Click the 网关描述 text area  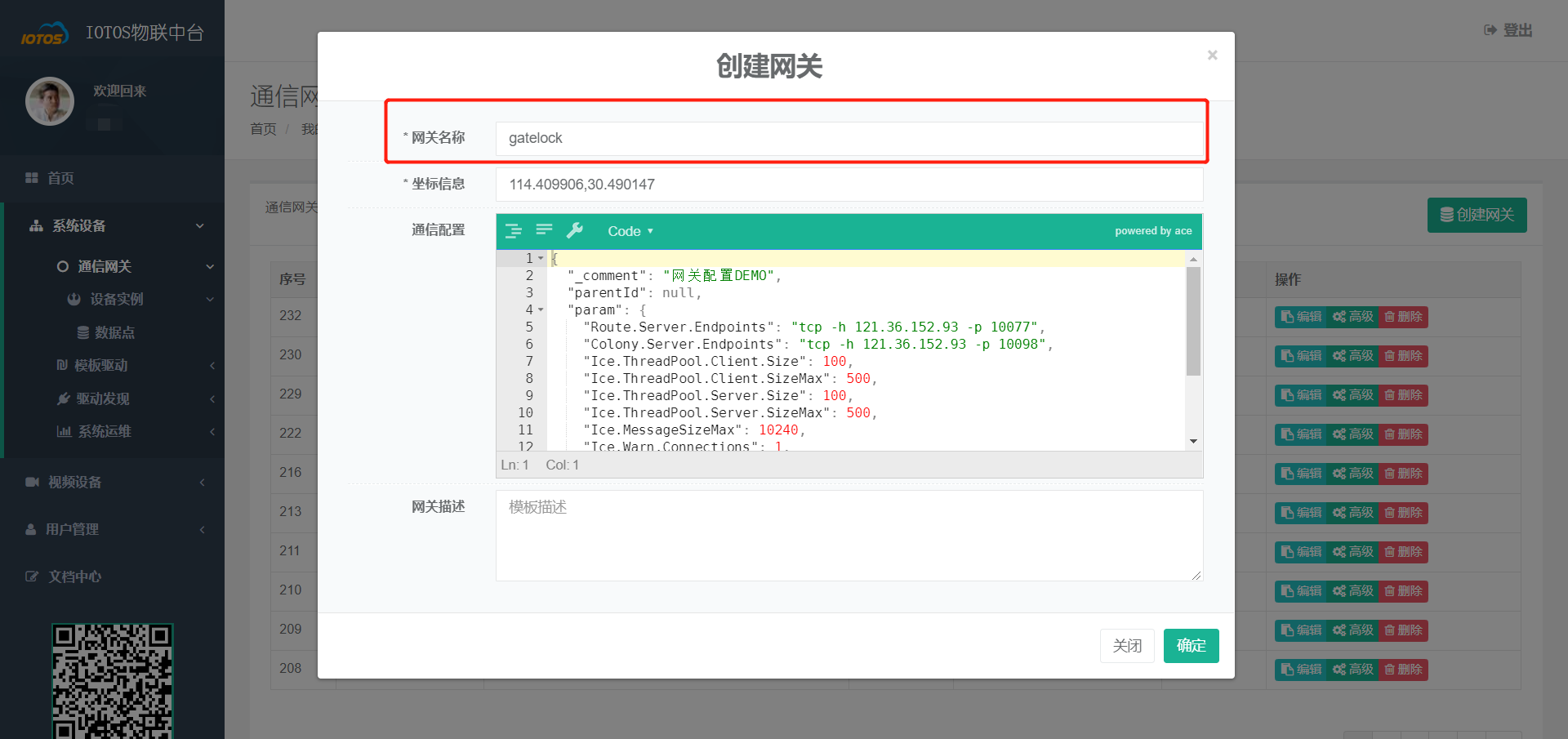[848, 535]
